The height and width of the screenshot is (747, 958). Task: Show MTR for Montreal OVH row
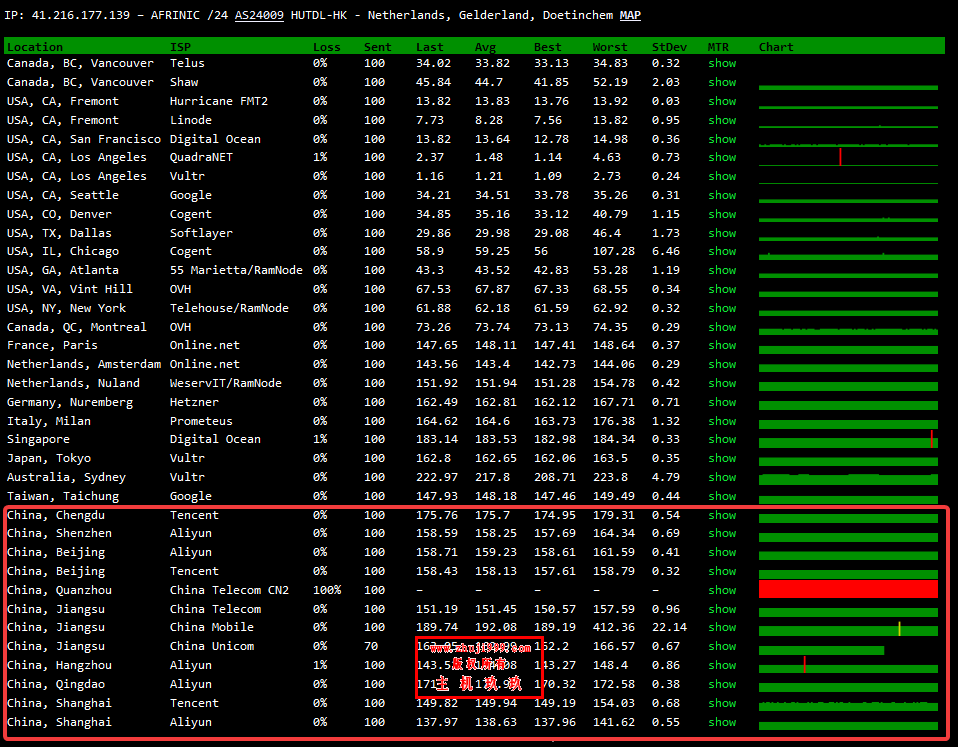[x=722, y=327]
